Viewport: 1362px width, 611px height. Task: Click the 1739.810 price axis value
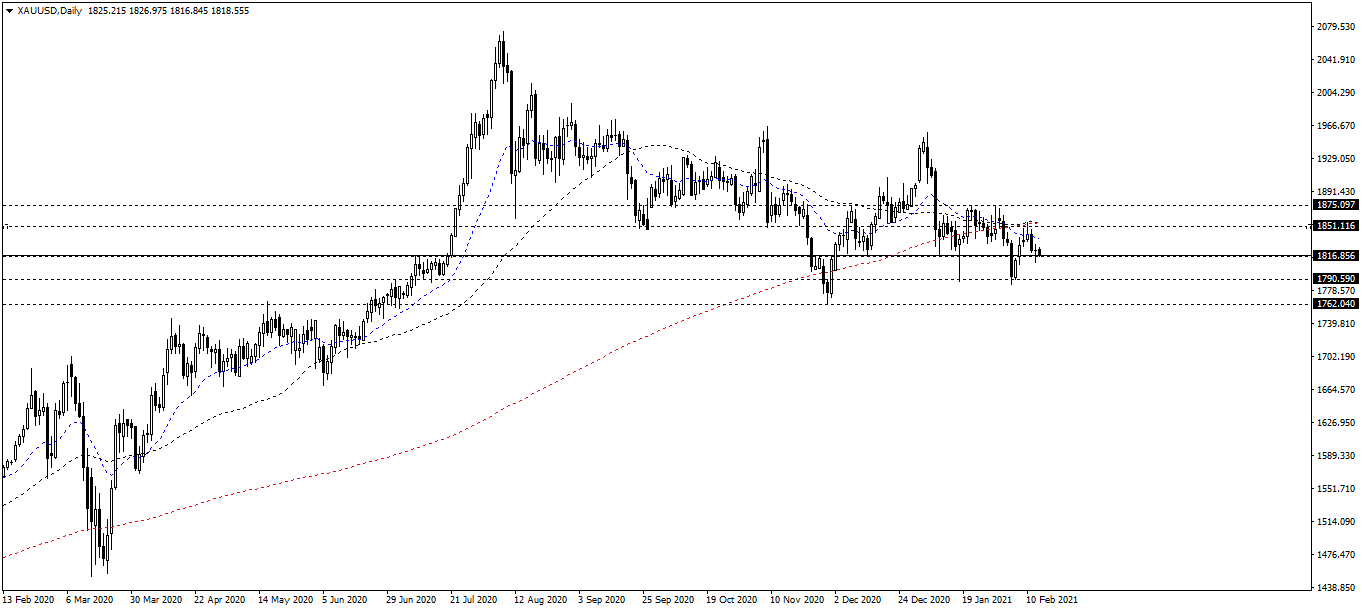(x=1337, y=324)
